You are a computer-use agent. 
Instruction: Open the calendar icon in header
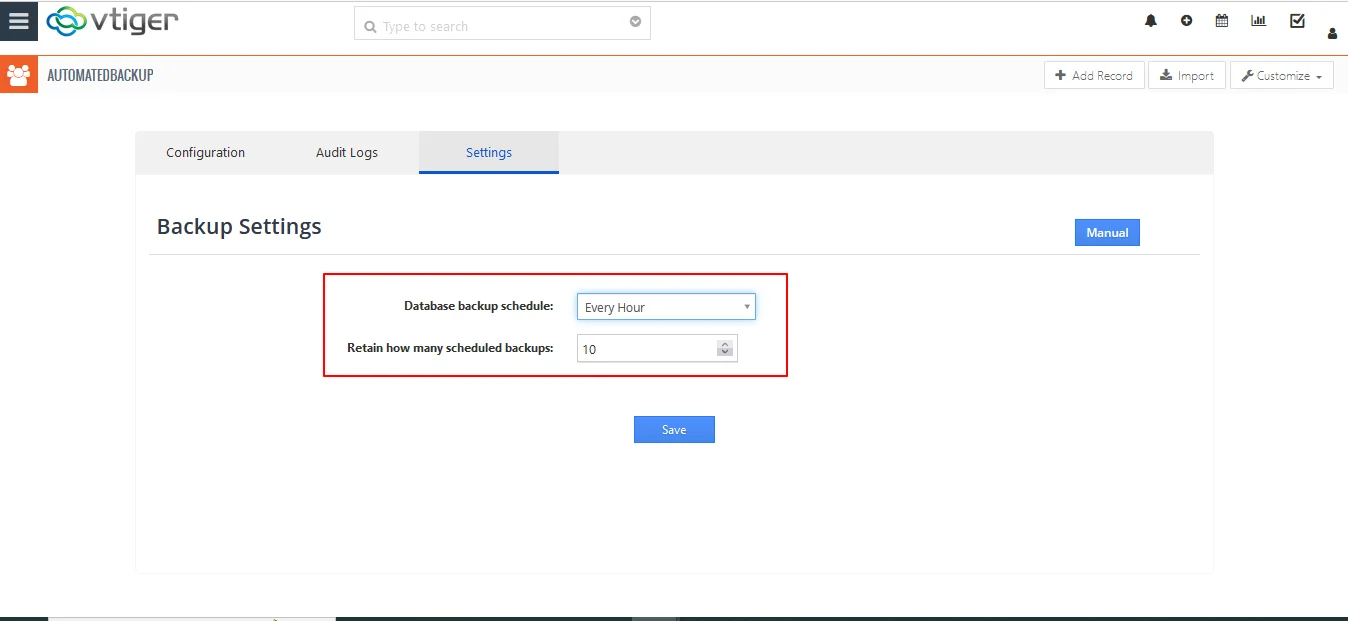pyautogui.click(x=1222, y=21)
